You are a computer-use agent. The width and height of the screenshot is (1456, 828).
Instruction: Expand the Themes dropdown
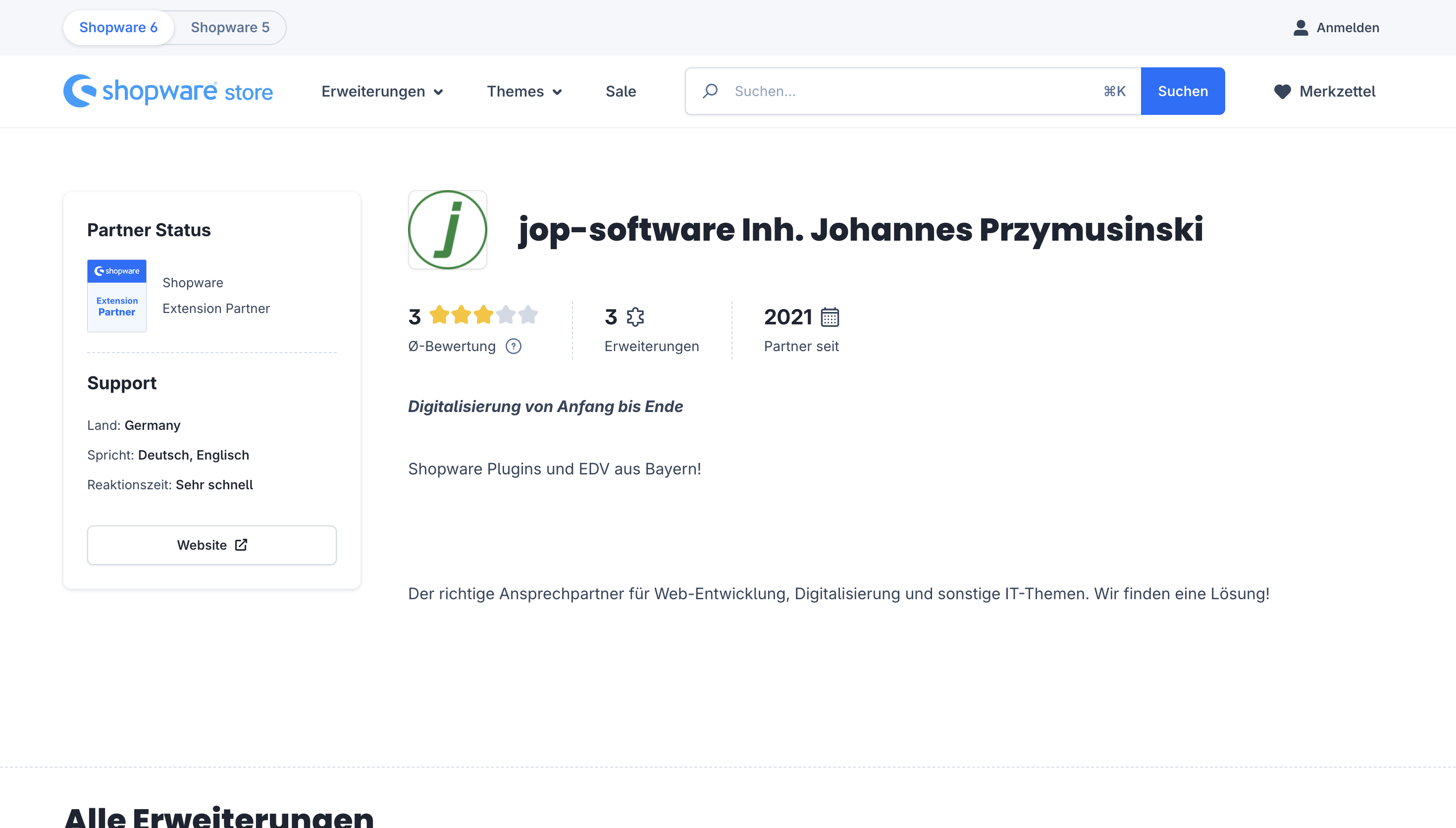pos(523,91)
